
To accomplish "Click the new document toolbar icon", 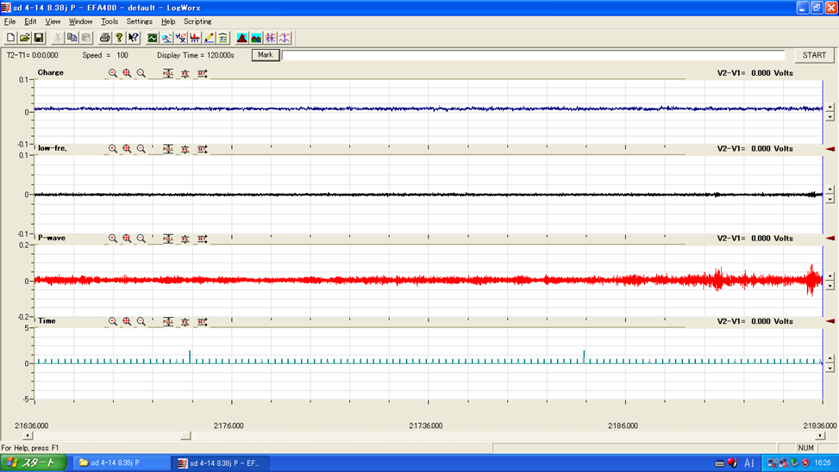I will point(11,38).
